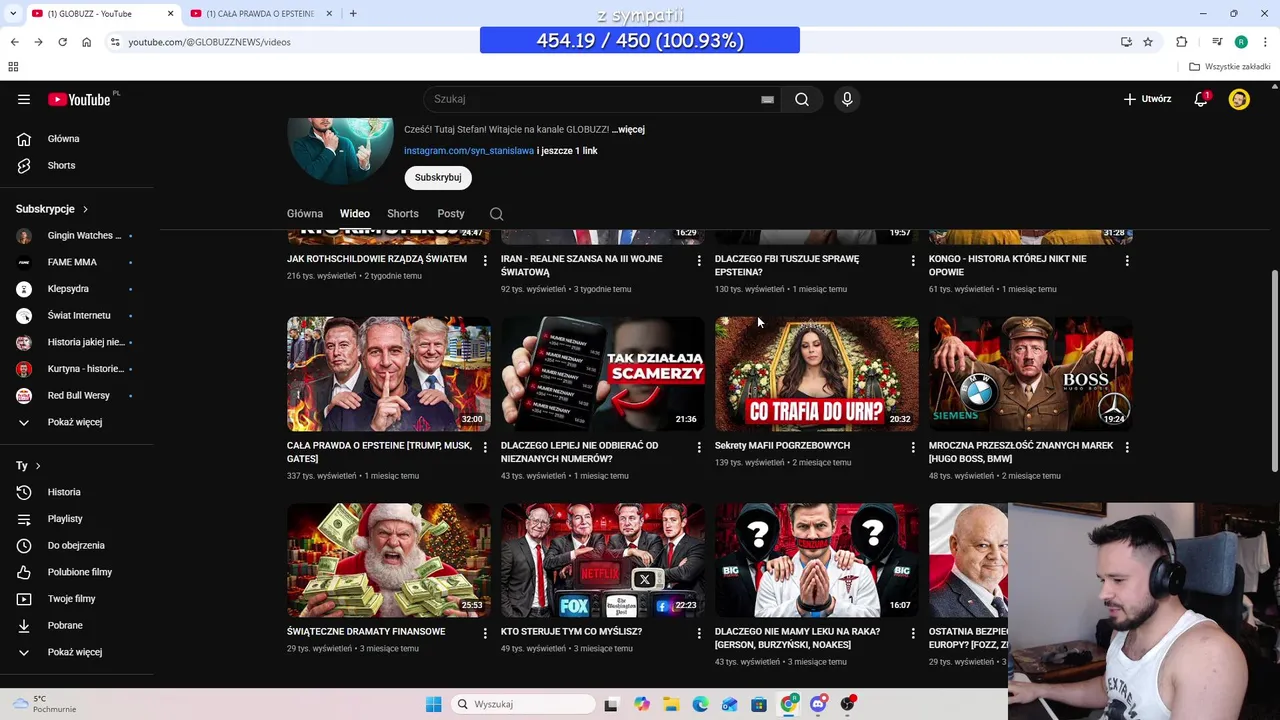Open Copilot from the taskbar
This screenshot has width=1280, height=720.
point(642,704)
